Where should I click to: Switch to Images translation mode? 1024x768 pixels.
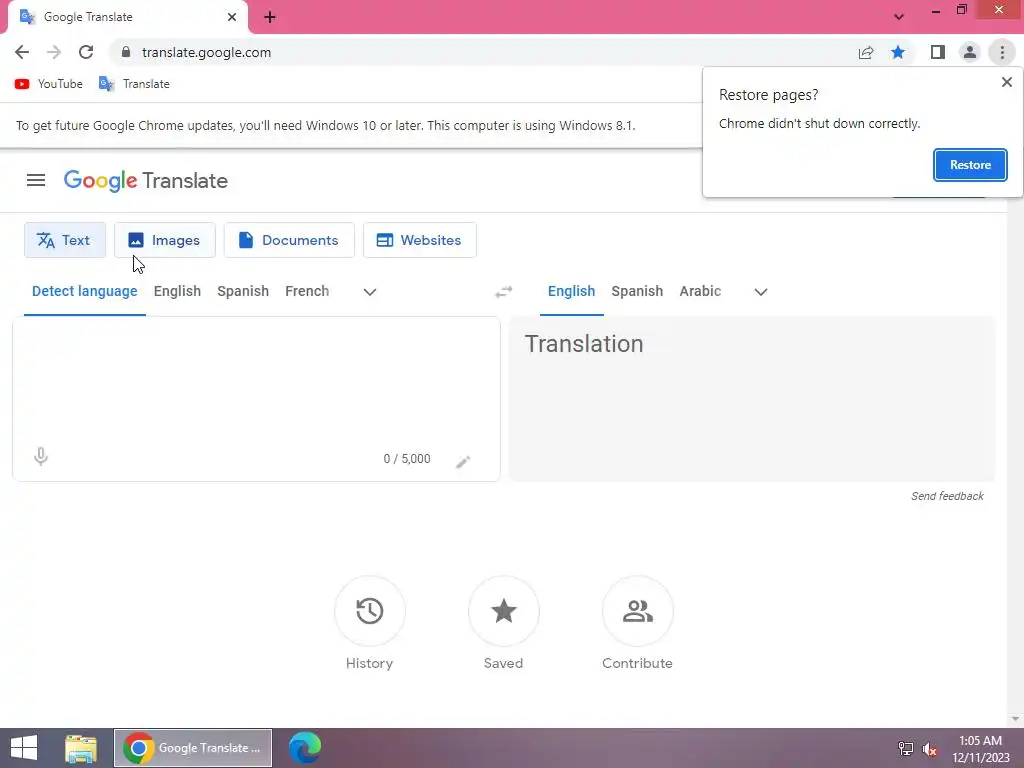pos(165,240)
